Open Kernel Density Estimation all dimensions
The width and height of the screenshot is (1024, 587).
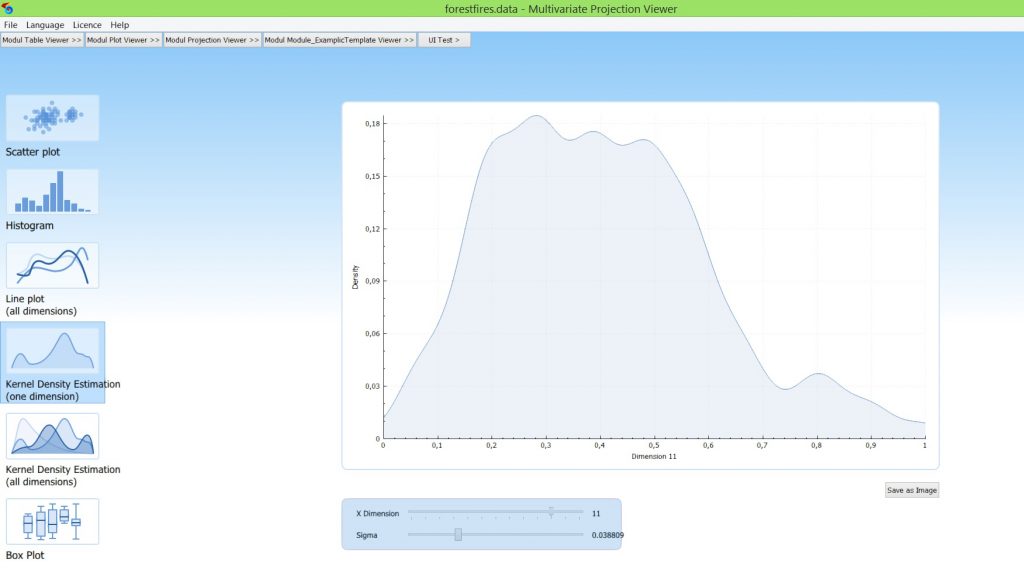[52, 436]
